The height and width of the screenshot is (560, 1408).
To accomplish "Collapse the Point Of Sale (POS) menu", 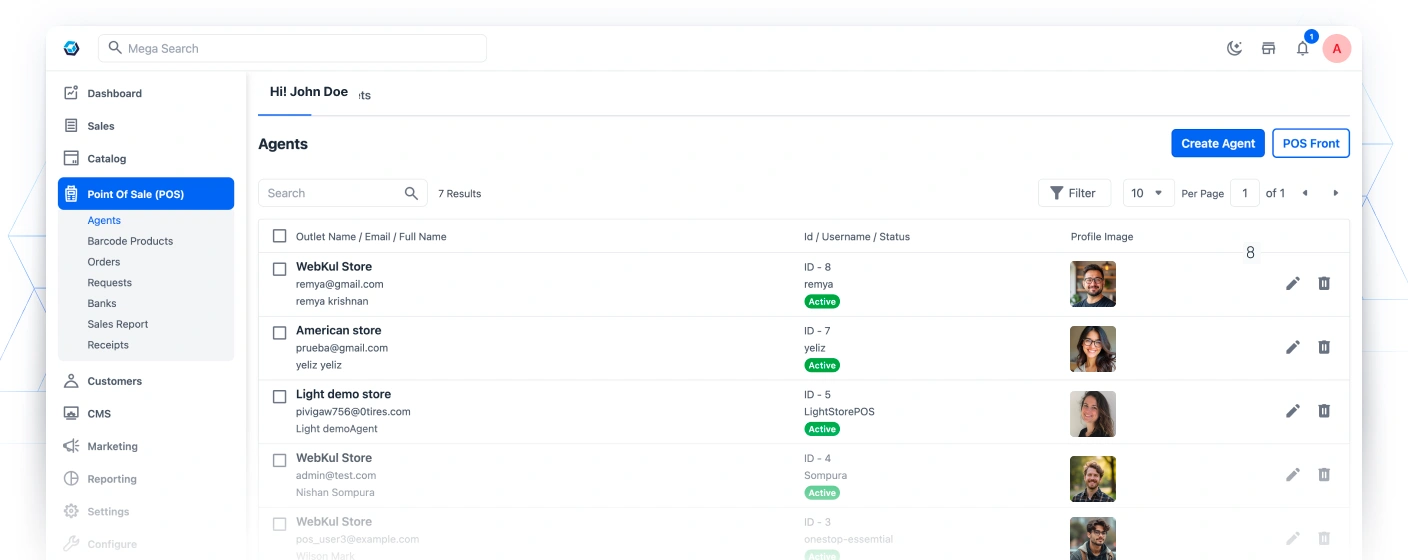I will tap(146, 194).
